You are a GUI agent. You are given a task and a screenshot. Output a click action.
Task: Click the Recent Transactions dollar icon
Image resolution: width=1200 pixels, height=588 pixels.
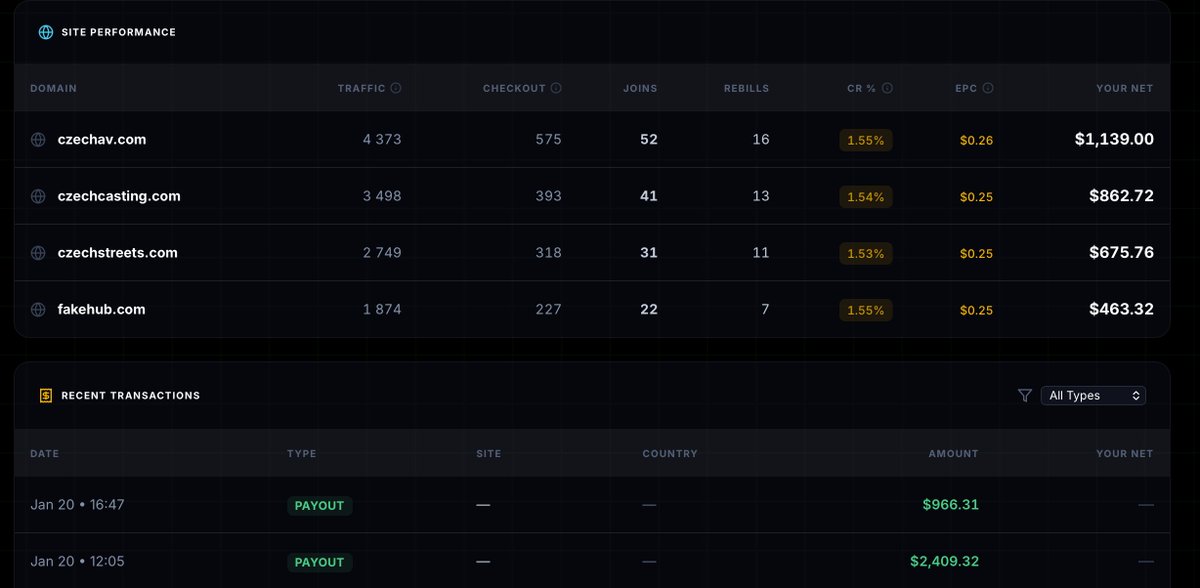coord(46,395)
